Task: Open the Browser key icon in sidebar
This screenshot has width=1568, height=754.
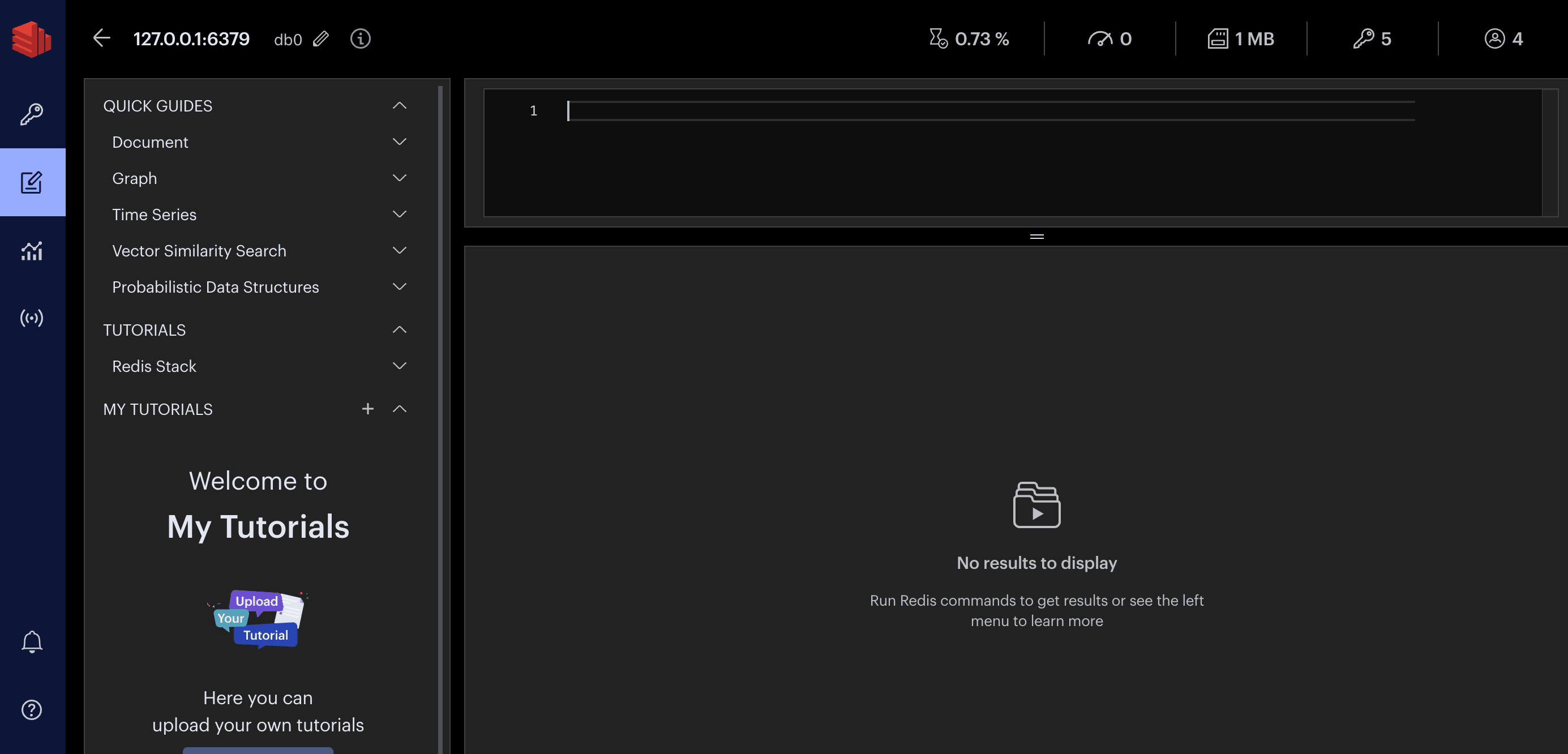Action: pyautogui.click(x=32, y=114)
